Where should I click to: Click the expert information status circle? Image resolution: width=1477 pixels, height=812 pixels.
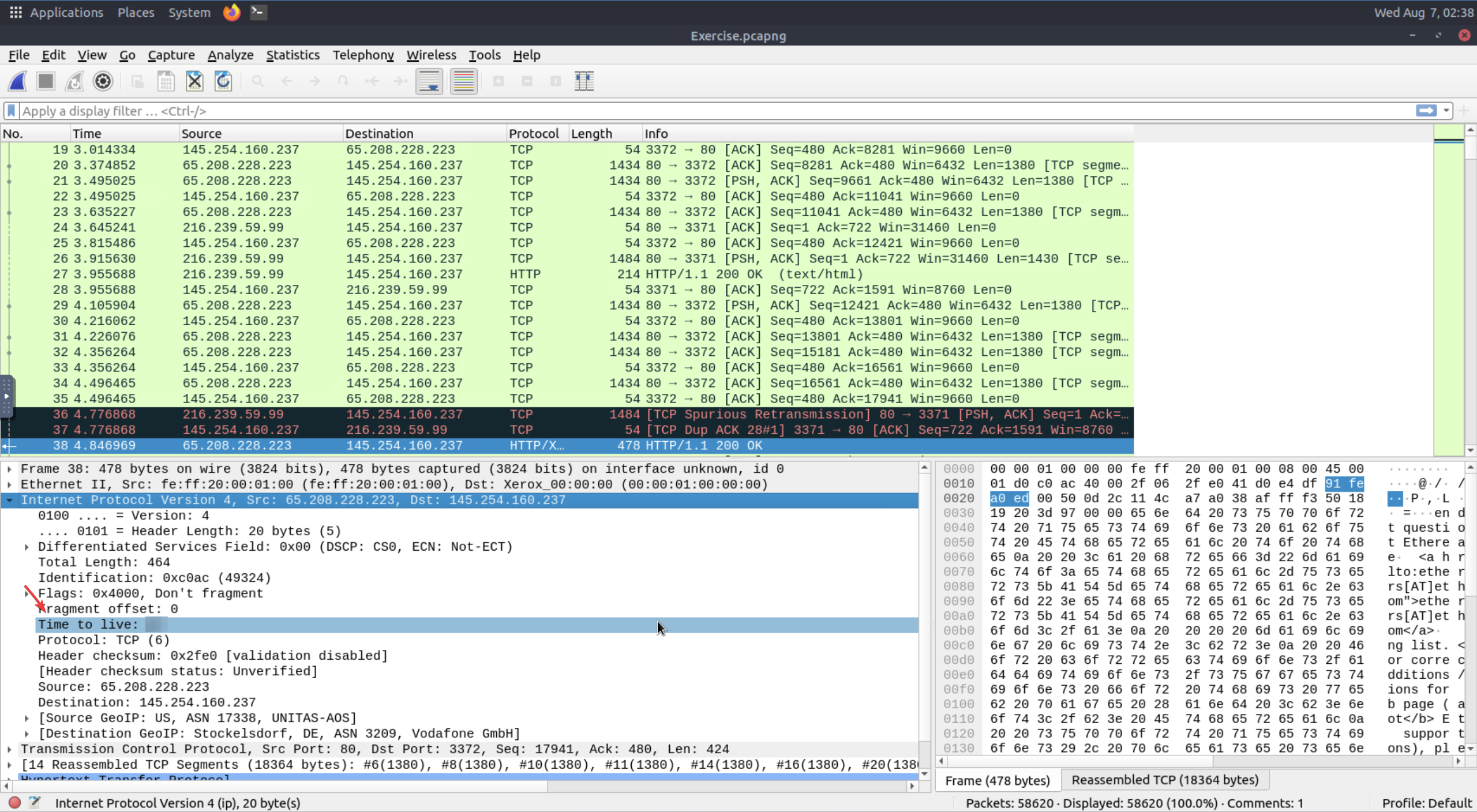click(x=15, y=802)
